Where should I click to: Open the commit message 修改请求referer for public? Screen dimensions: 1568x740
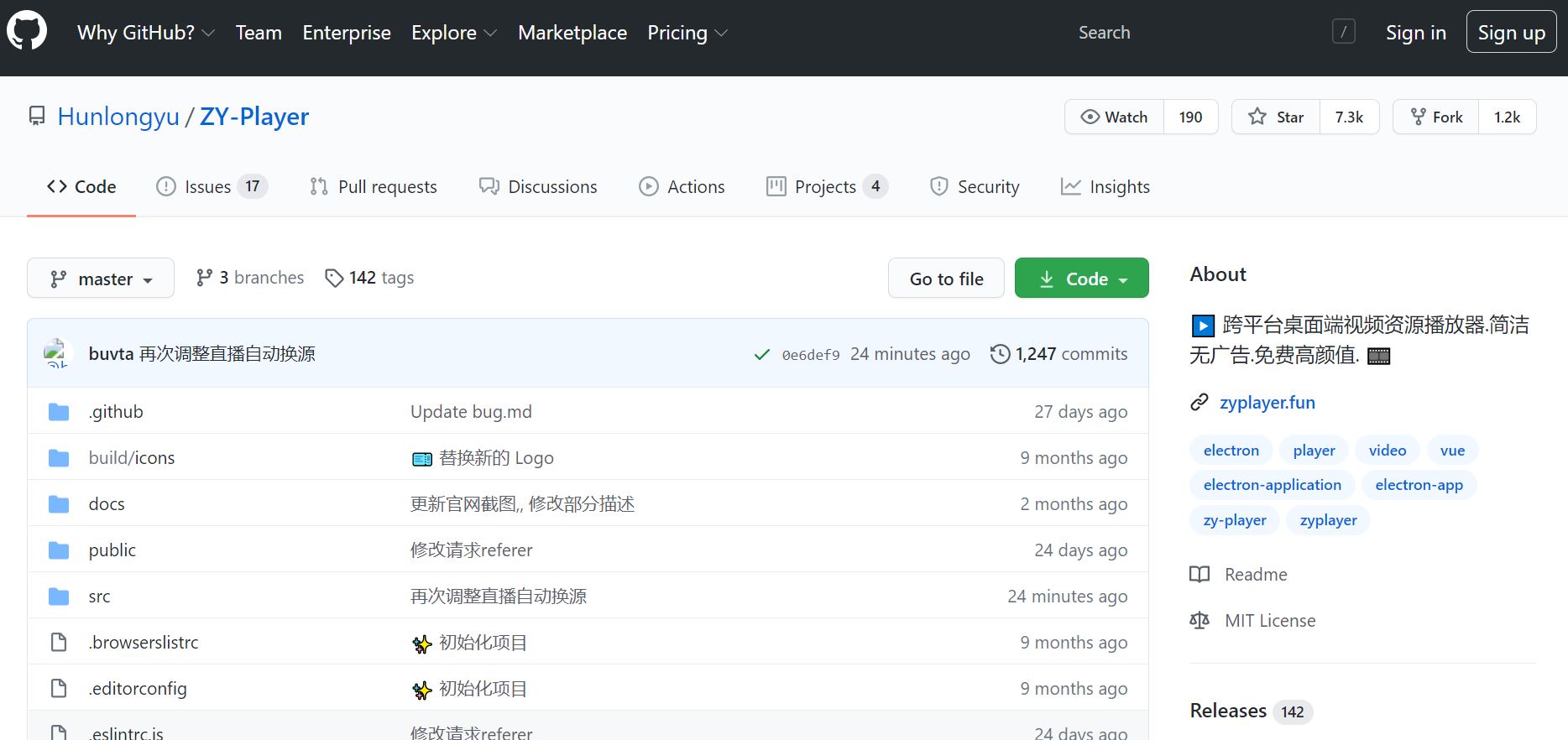pyautogui.click(x=472, y=550)
